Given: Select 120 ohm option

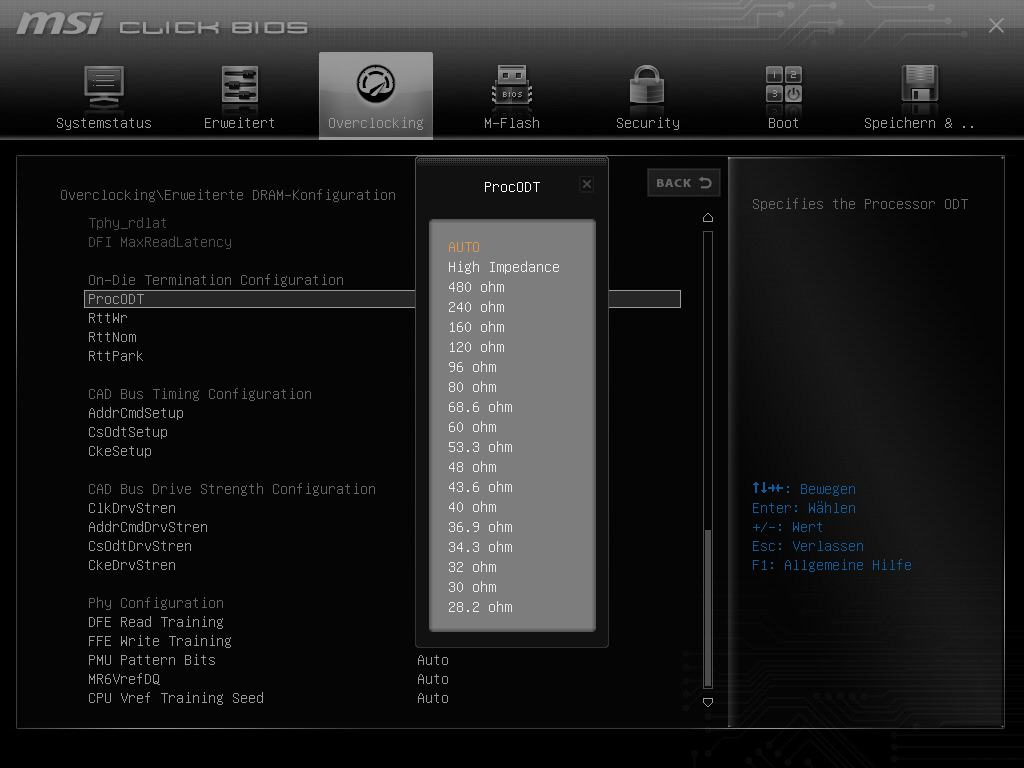Looking at the screenshot, I should (476, 347).
